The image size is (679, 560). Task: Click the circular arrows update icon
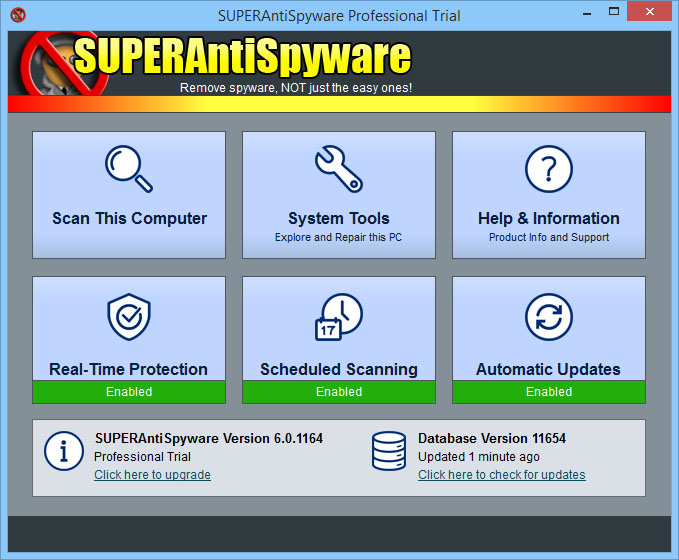[x=548, y=317]
